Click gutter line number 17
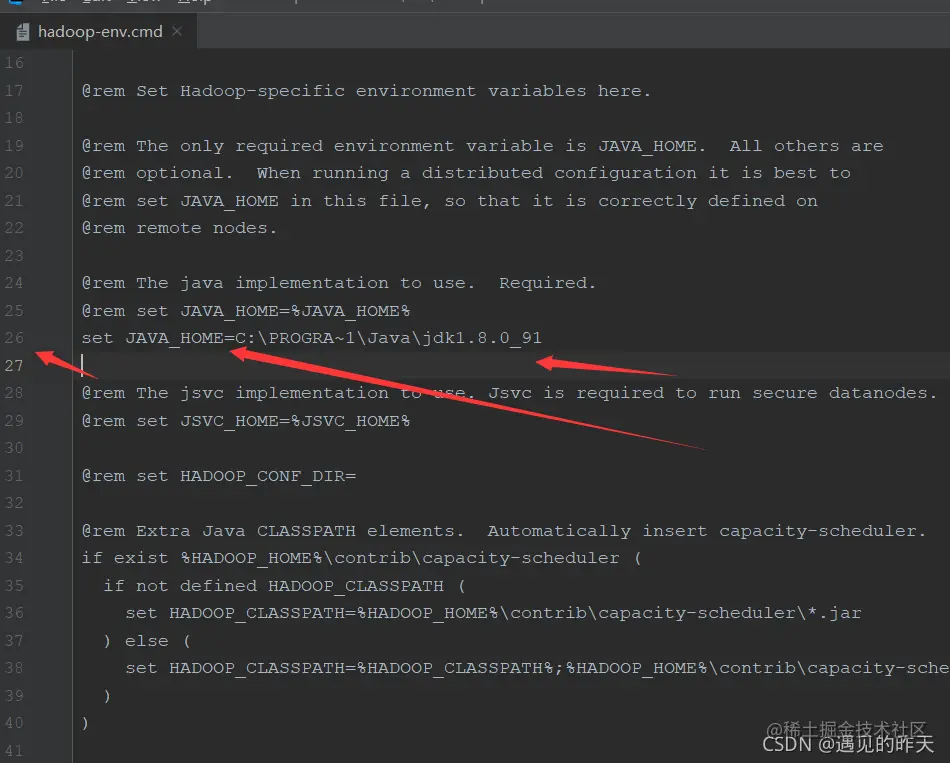 pyautogui.click(x=14, y=91)
